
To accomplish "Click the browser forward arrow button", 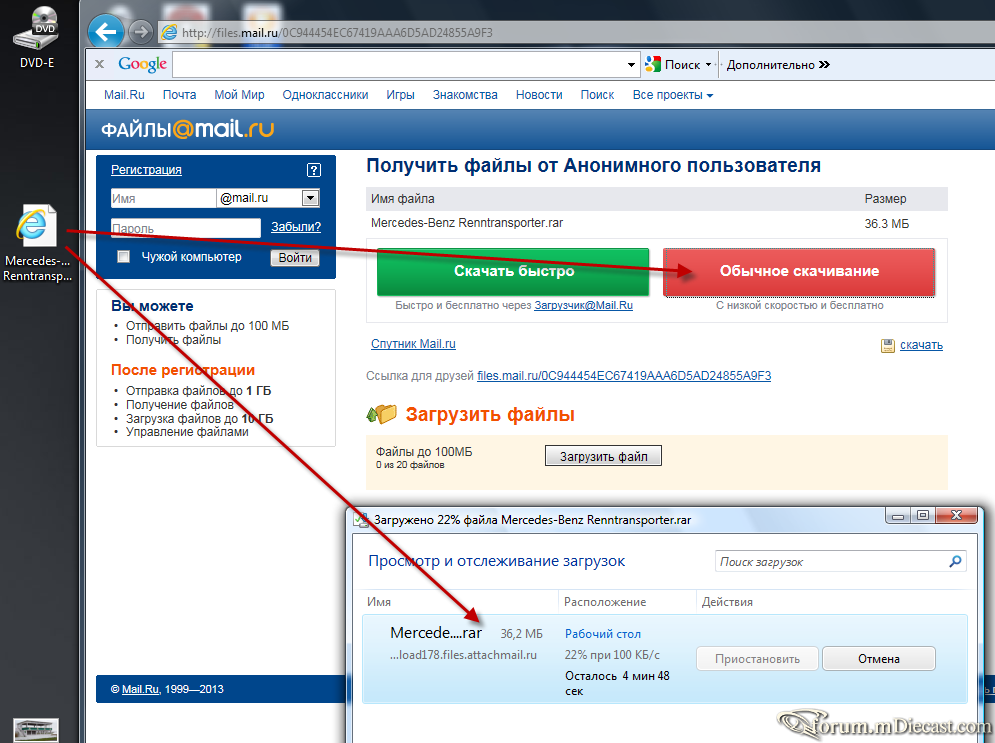I will click(141, 32).
